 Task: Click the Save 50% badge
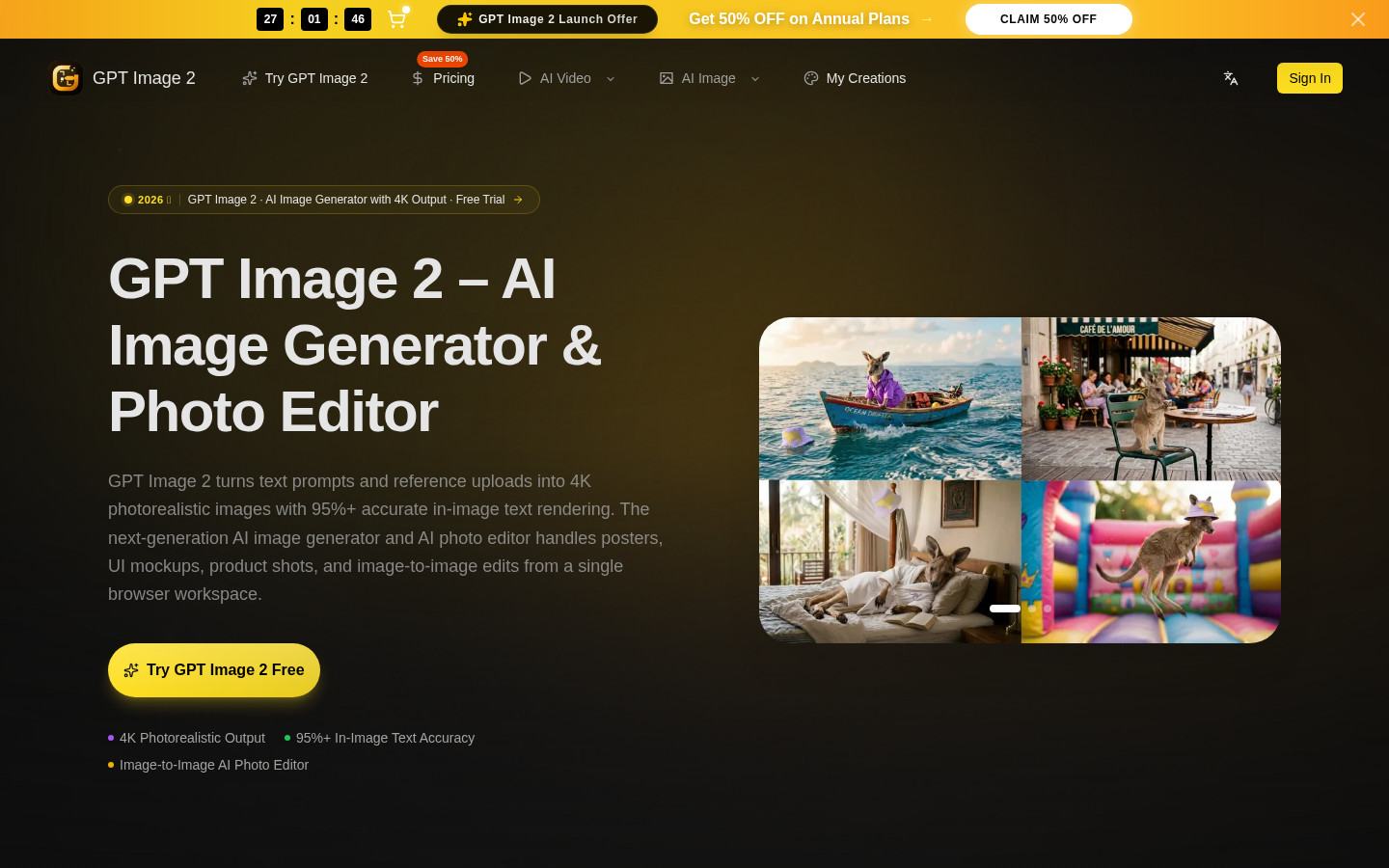pyautogui.click(x=443, y=59)
